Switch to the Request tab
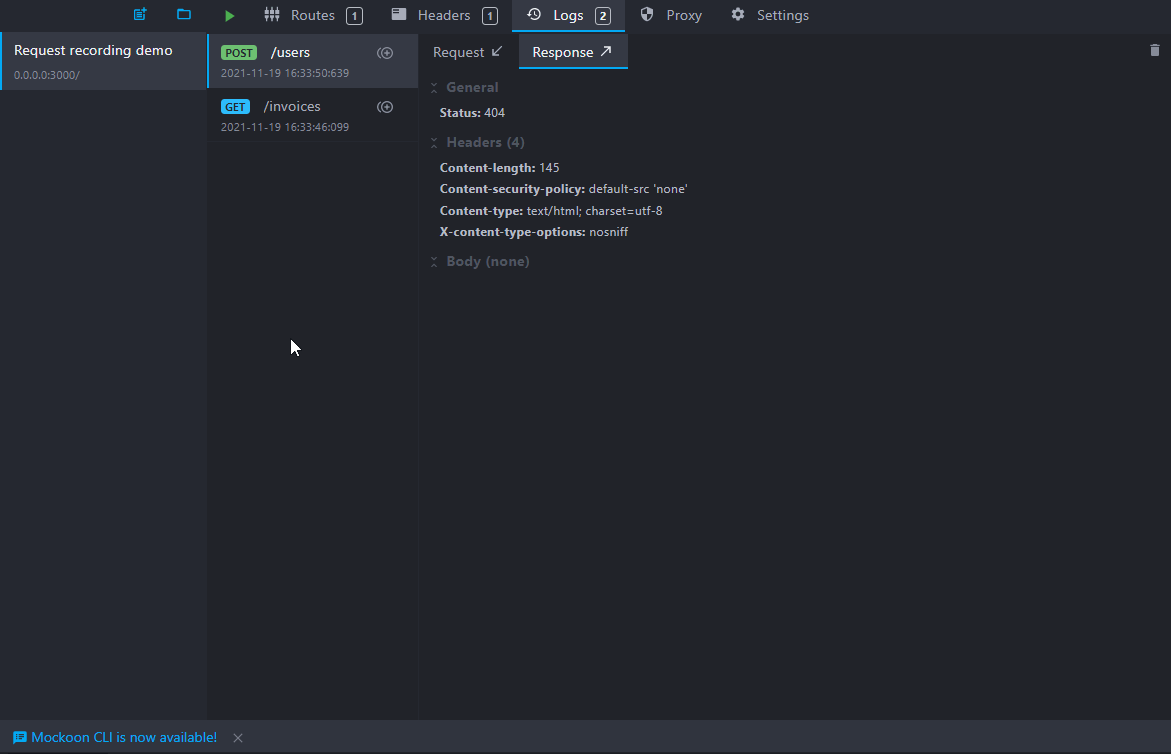 467,52
